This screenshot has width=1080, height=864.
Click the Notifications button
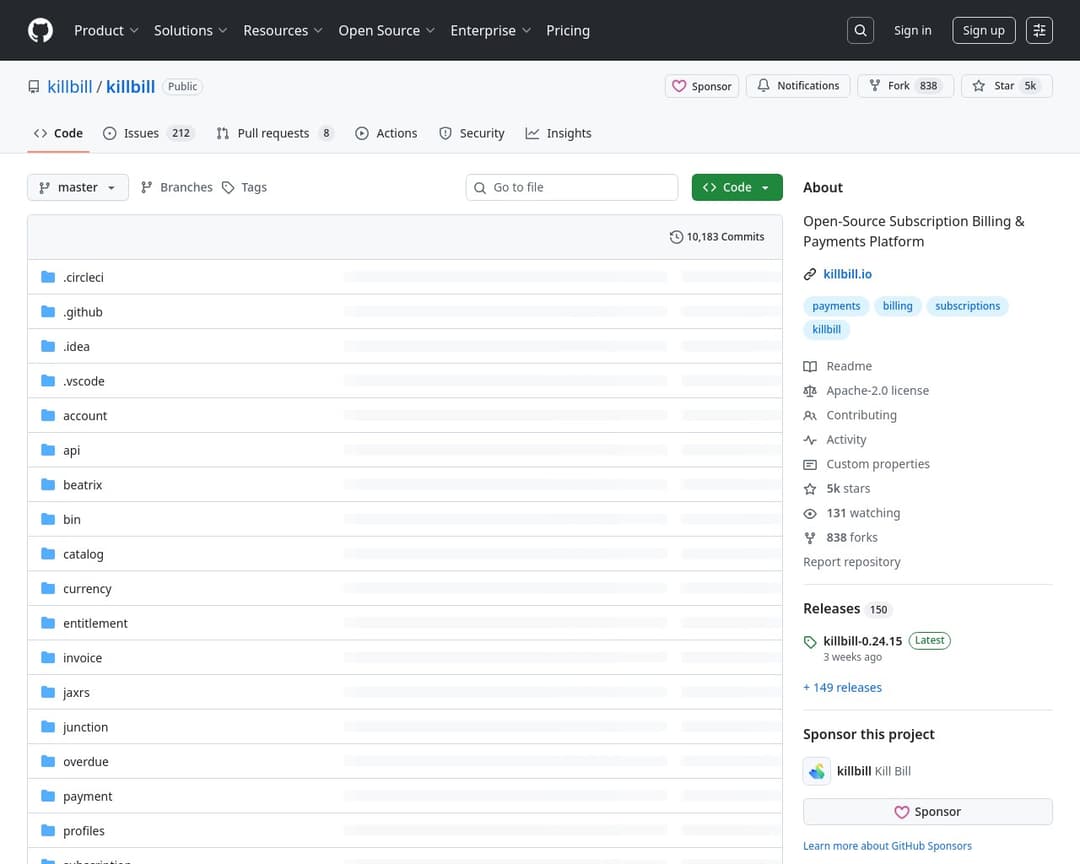click(x=798, y=86)
